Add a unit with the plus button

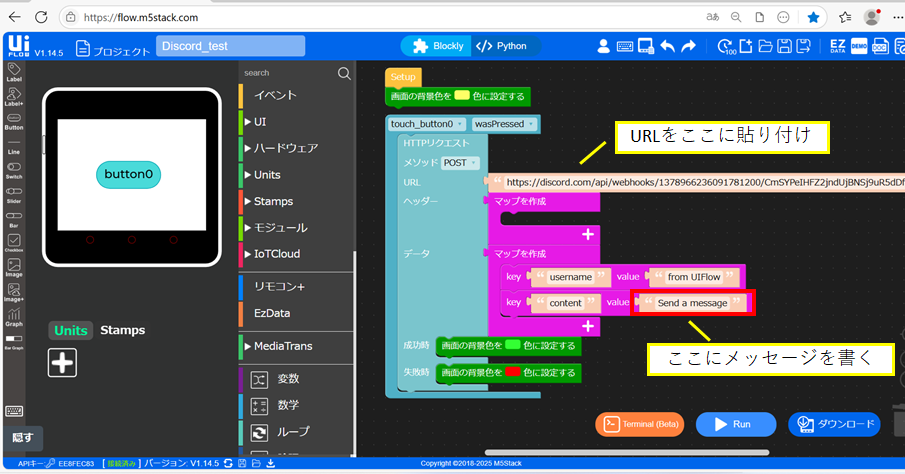[62, 363]
